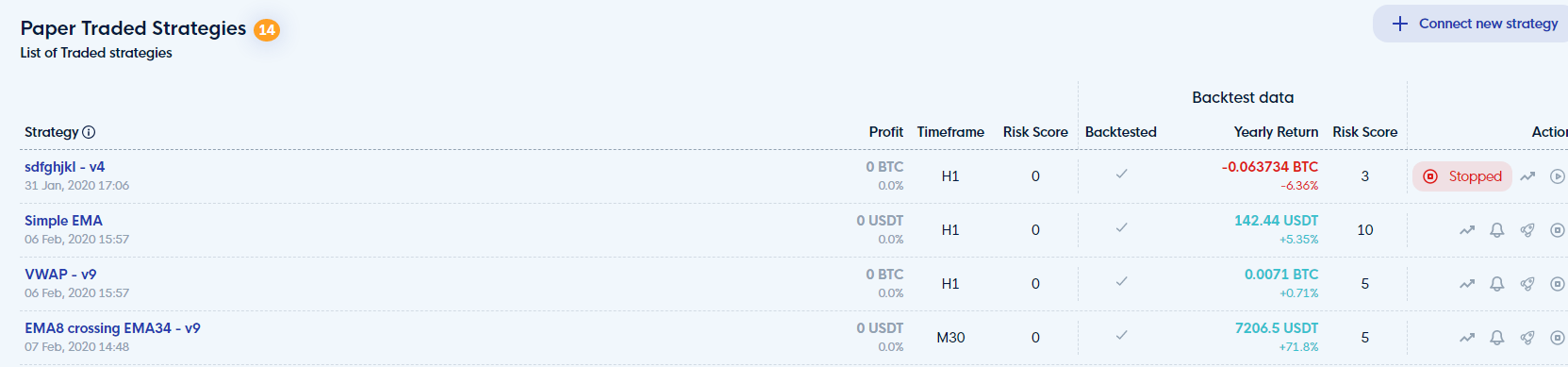Open chart for EMA8 crossing EMA34 - v9

tap(1467, 338)
